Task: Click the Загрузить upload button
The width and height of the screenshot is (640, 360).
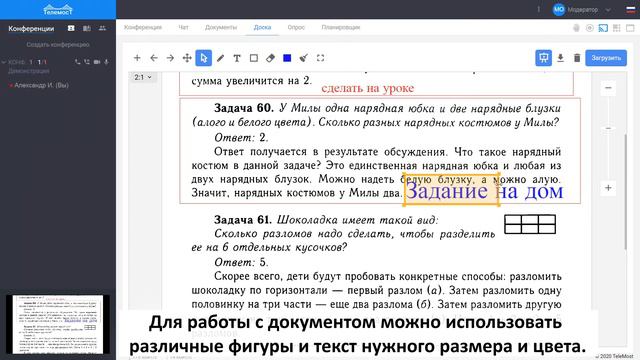Action: click(x=606, y=58)
